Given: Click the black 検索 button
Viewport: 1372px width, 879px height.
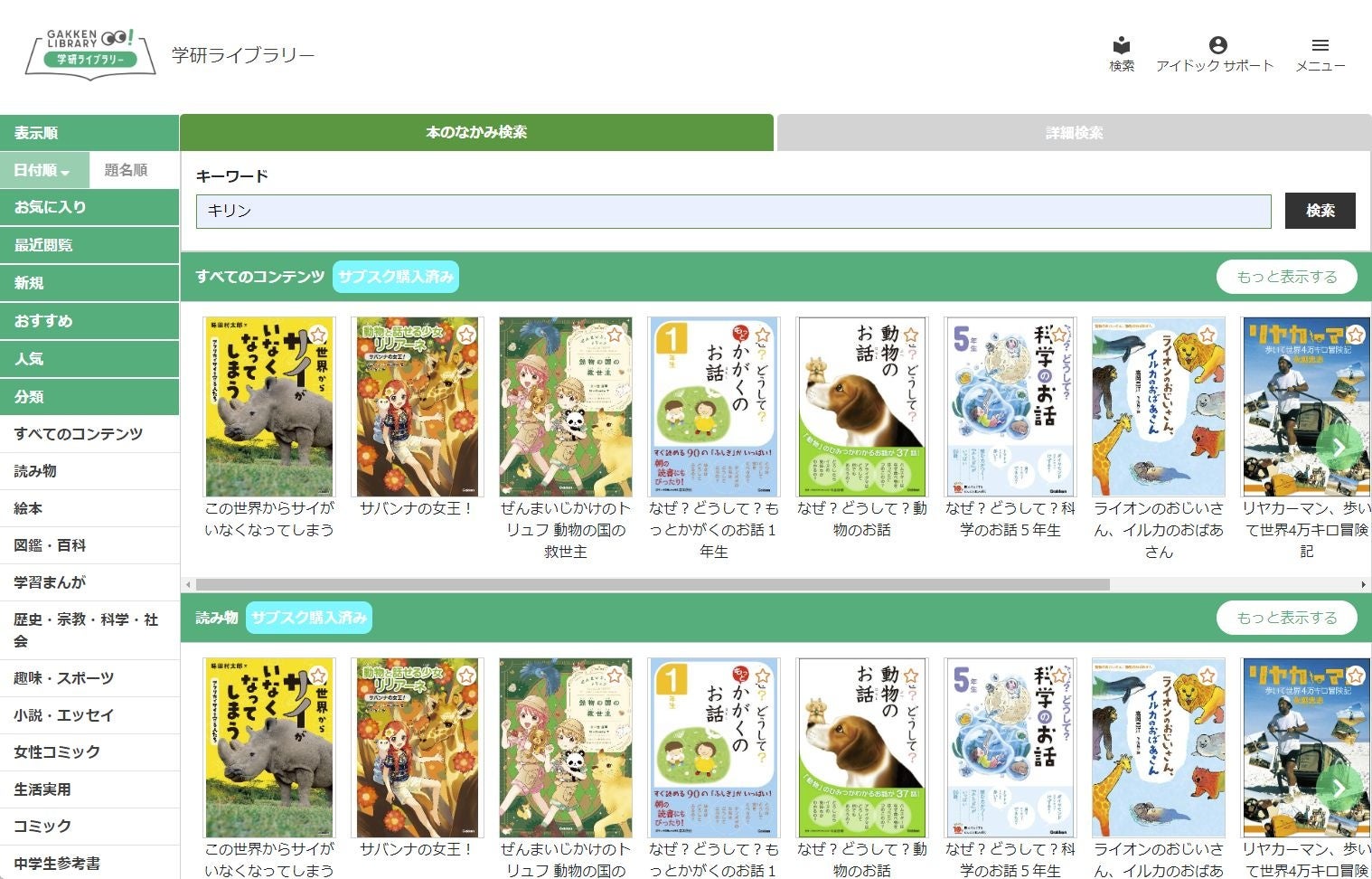Looking at the screenshot, I should (1320, 211).
